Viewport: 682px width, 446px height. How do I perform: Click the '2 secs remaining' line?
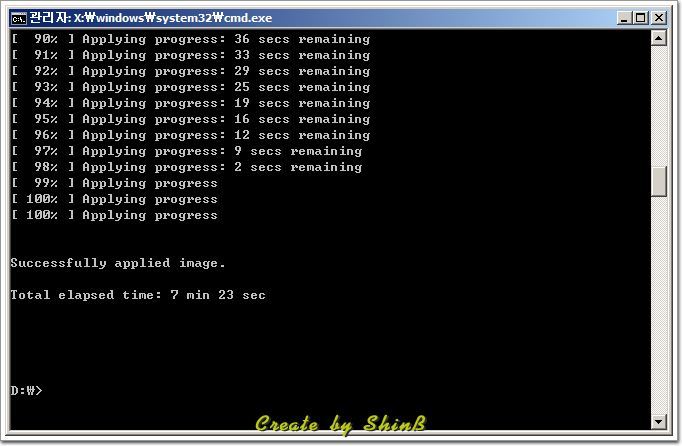(187, 167)
